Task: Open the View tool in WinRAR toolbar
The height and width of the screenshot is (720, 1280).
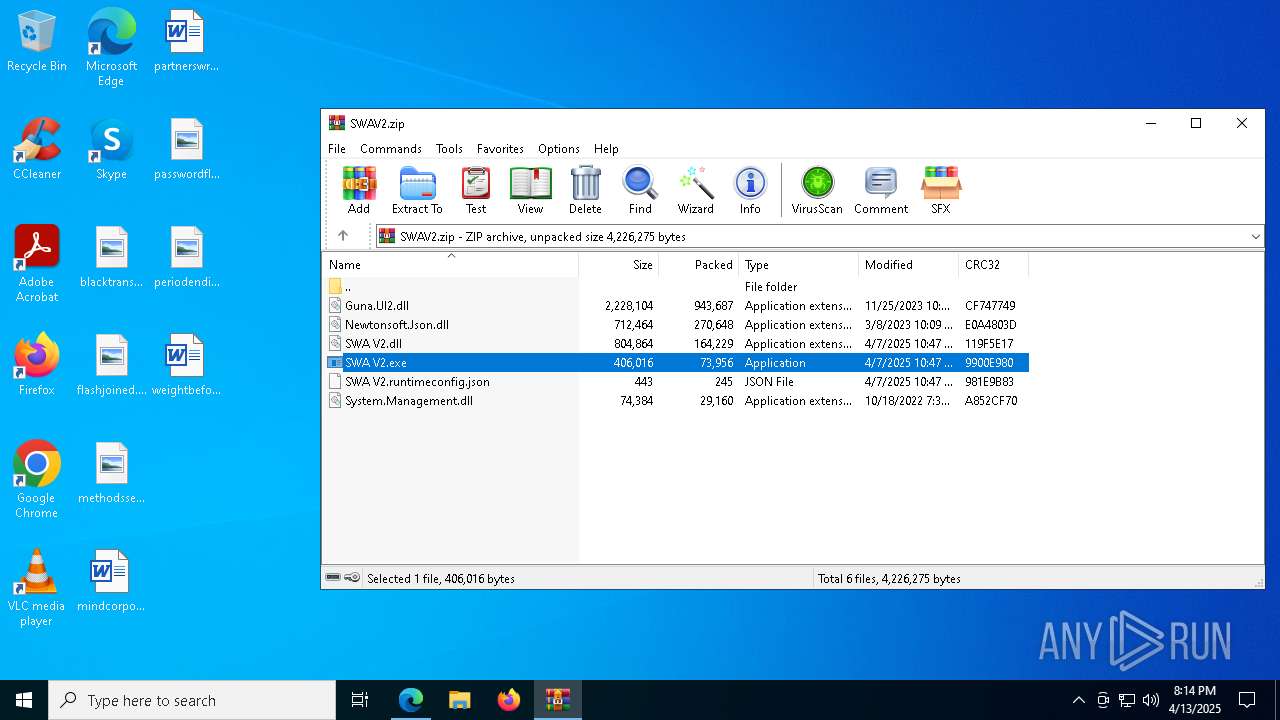Action: 530,191
